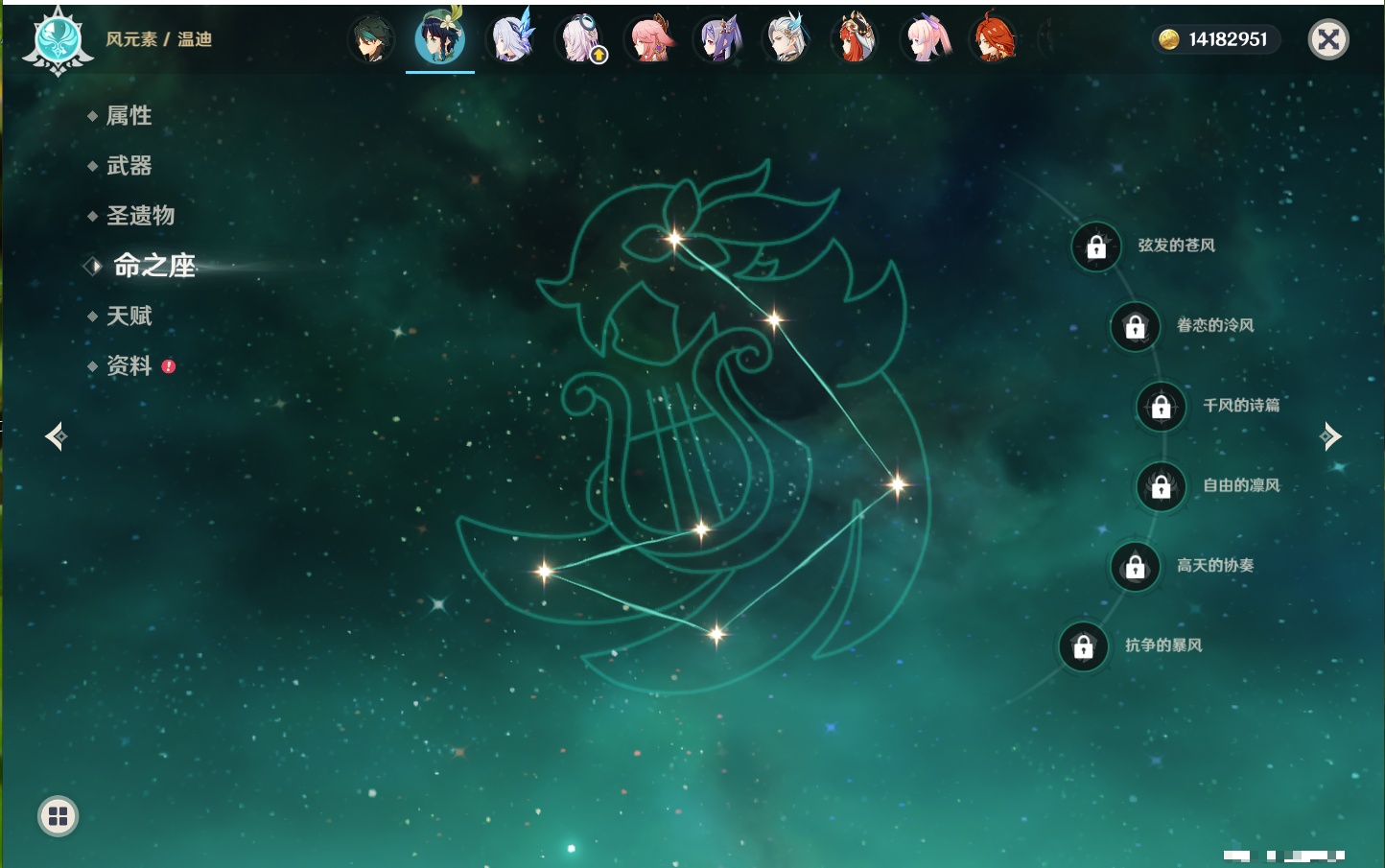Open locked constellation 眷恋的泠风
Viewport: 1385px width, 868px height.
pyautogui.click(x=1135, y=327)
